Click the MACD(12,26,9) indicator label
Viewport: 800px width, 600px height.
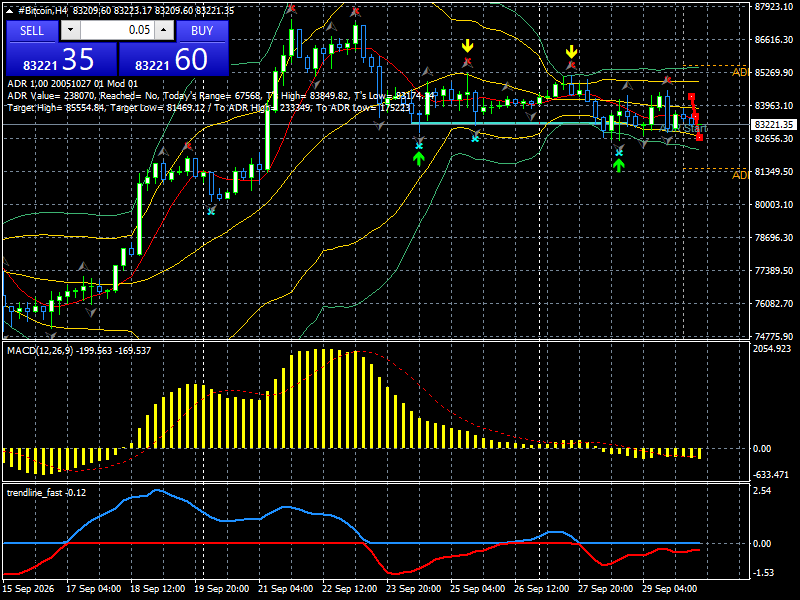(x=79, y=351)
